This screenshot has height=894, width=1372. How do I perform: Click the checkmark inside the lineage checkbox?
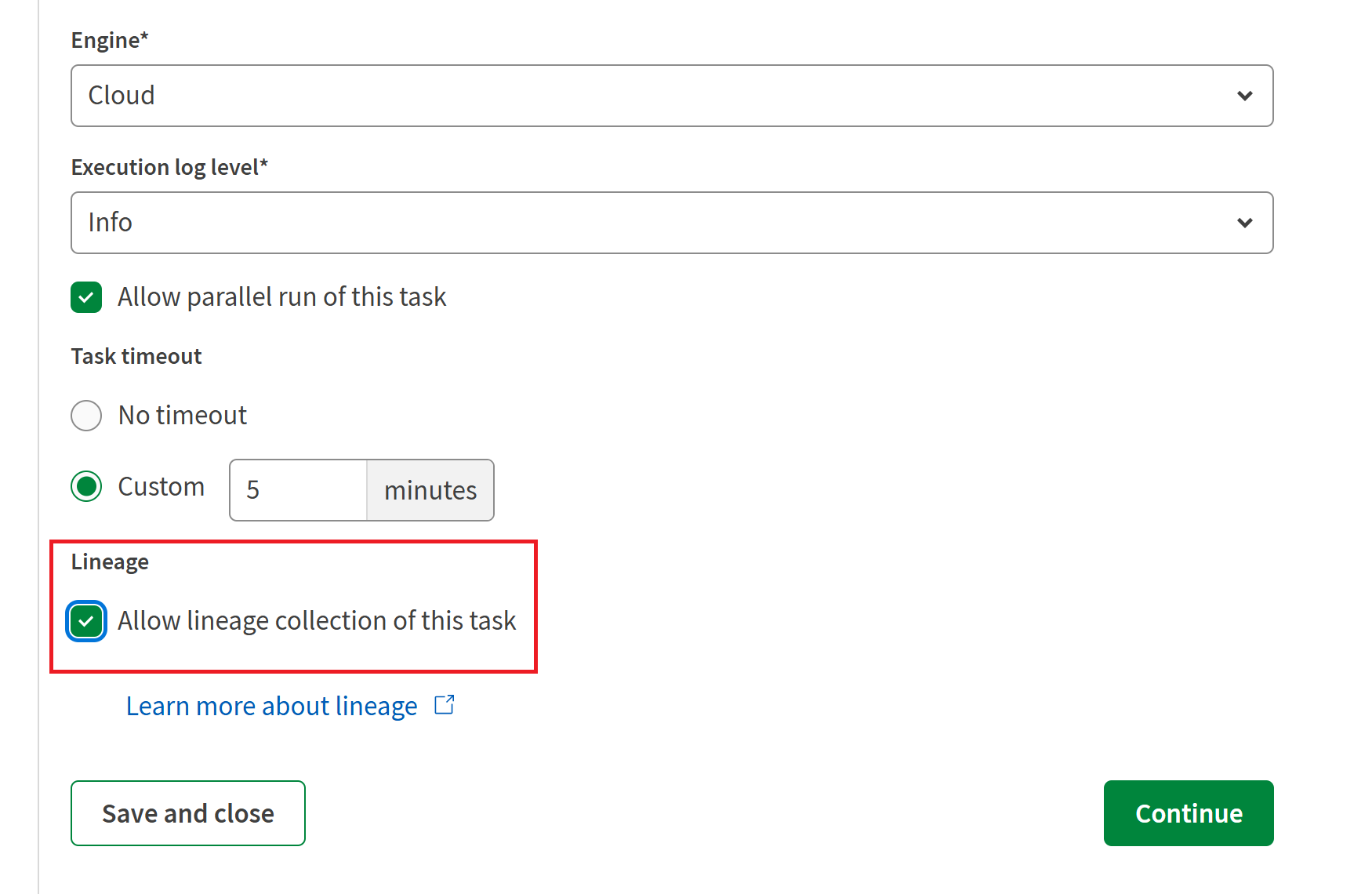pos(86,621)
